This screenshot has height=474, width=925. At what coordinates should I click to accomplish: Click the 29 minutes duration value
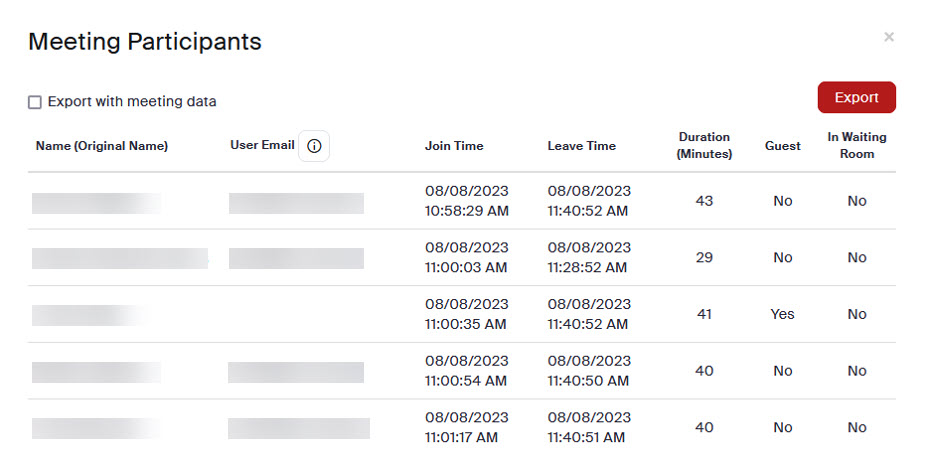click(x=704, y=257)
